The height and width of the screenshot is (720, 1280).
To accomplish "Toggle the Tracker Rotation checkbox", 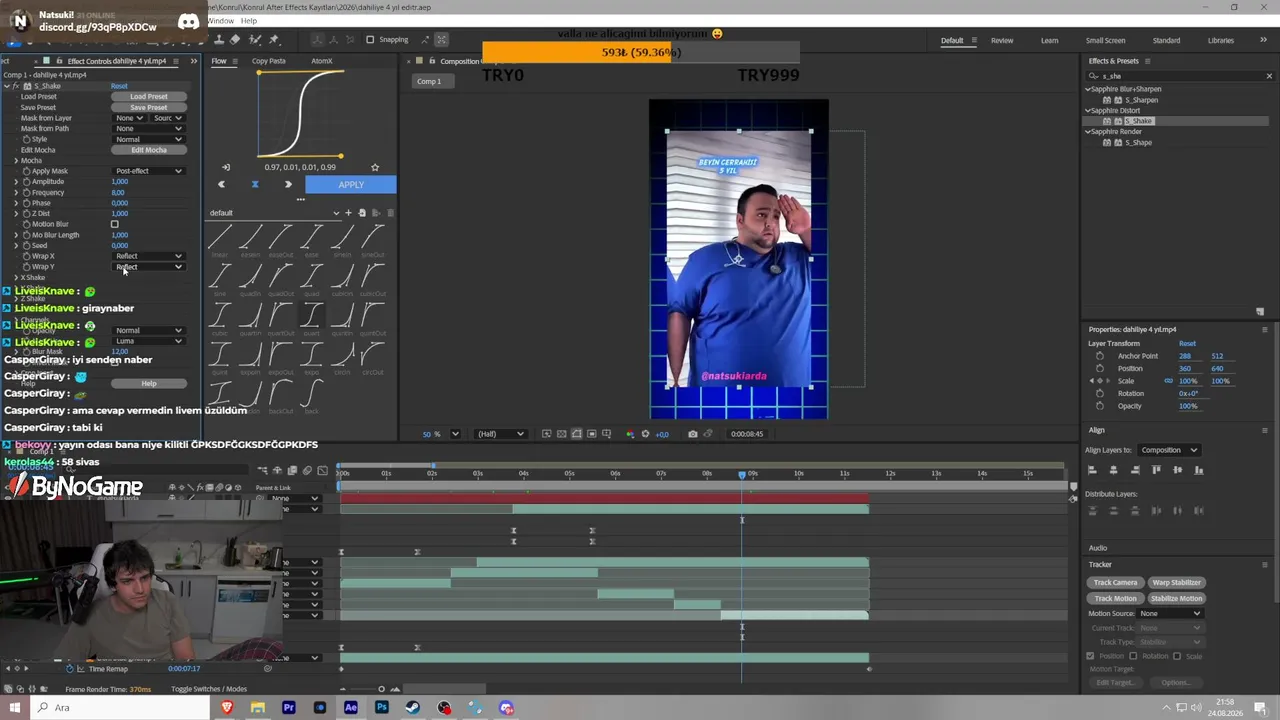I will [1133, 656].
